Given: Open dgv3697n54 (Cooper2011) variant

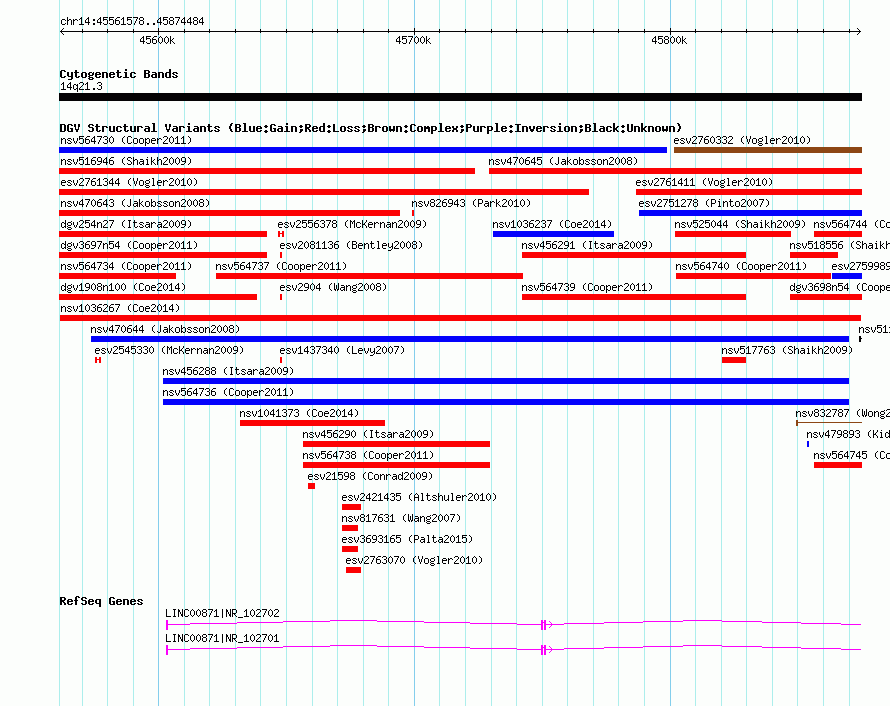Looking at the screenshot, I should click(129, 245).
